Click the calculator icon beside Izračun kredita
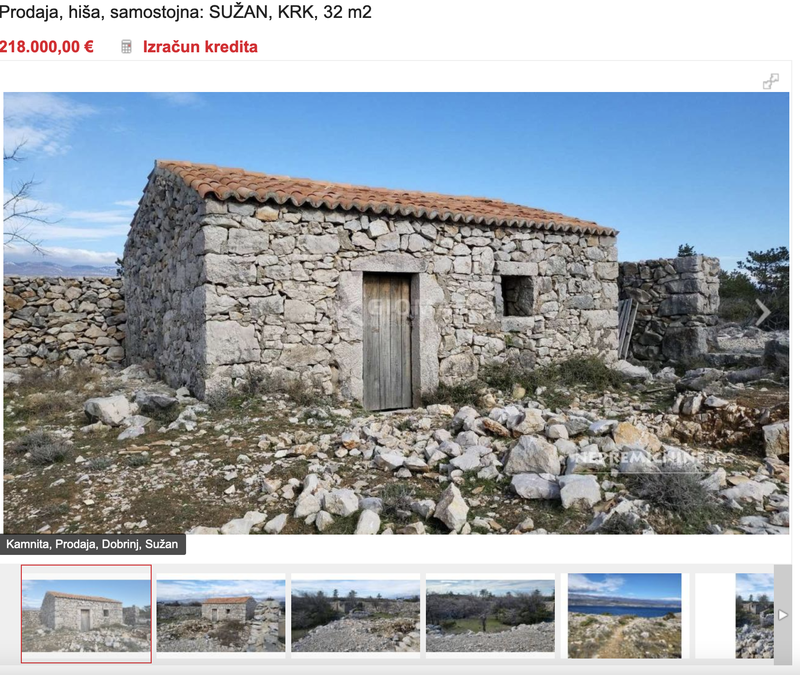The image size is (800, 675). [127, 46]
